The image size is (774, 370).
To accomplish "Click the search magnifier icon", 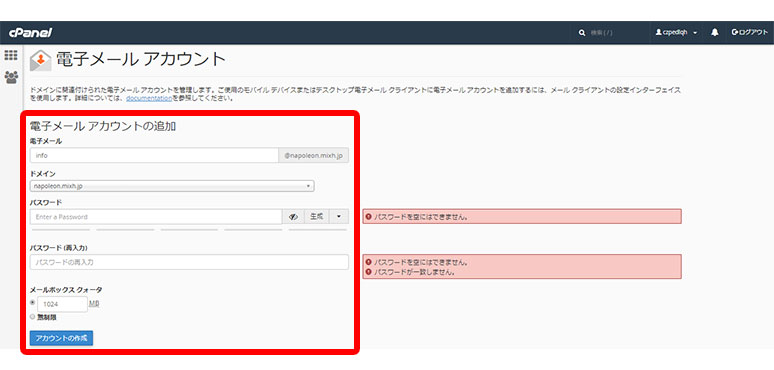I will 582,33.
